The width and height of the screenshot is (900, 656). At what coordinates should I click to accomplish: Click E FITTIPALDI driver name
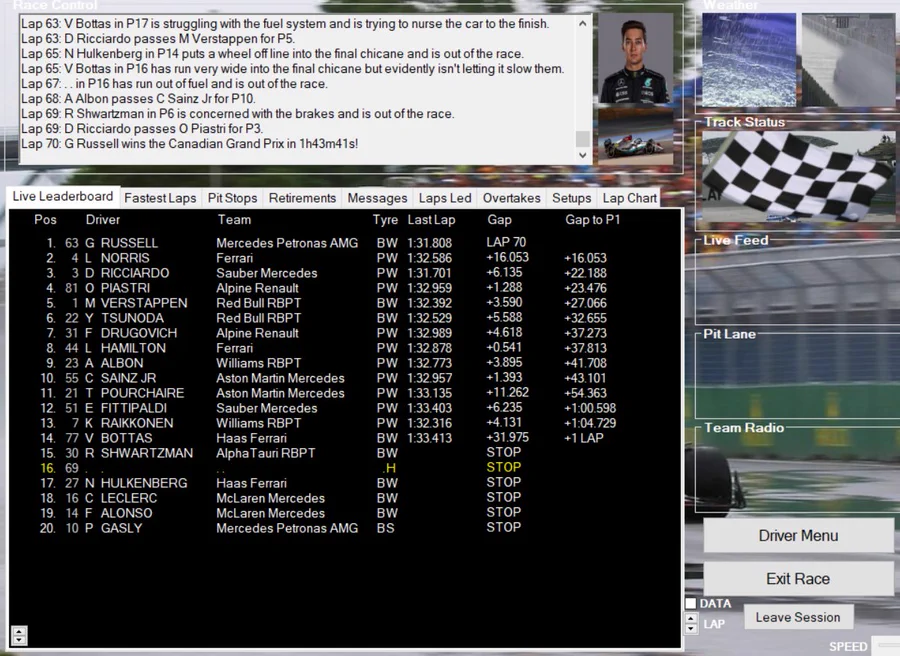[126, 407]
